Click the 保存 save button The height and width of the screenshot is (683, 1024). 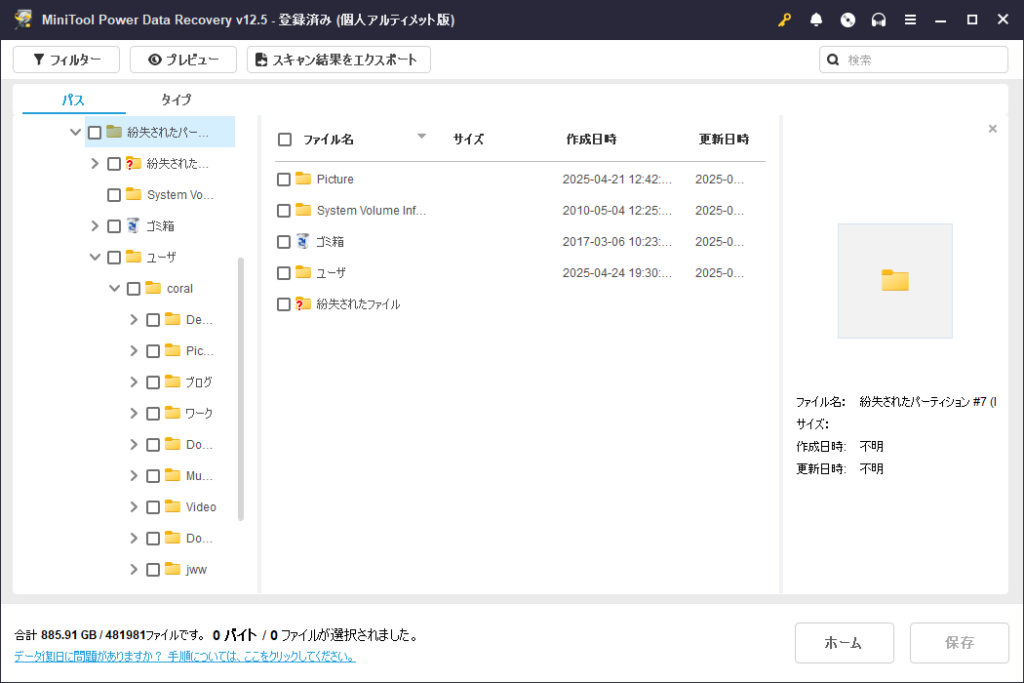[959, 643]
